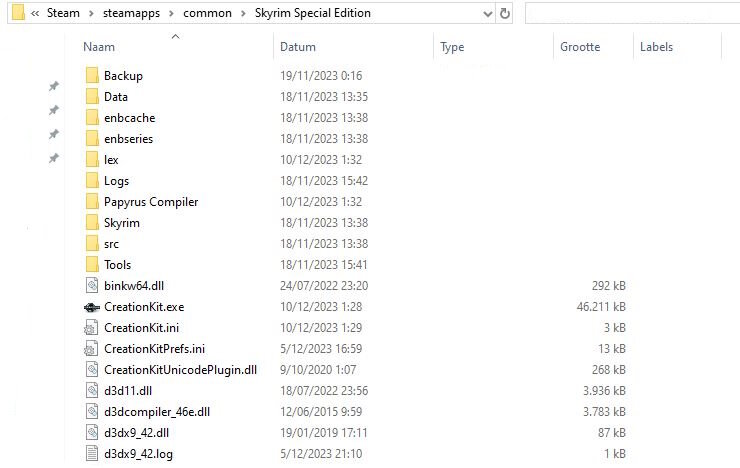Select the Backup folder name
This screenshot has width=740, height=468.
123,75
